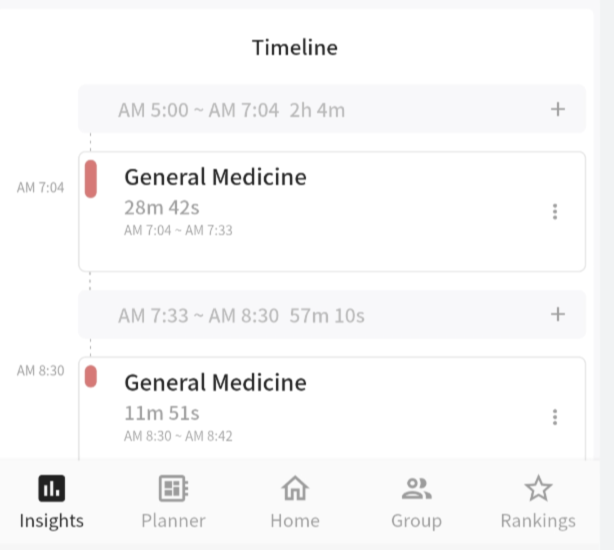Image resolution: width=614 pixels, height=550 pixels.
Task: Switch to the Rankings tab label
Action: point(538,520)
